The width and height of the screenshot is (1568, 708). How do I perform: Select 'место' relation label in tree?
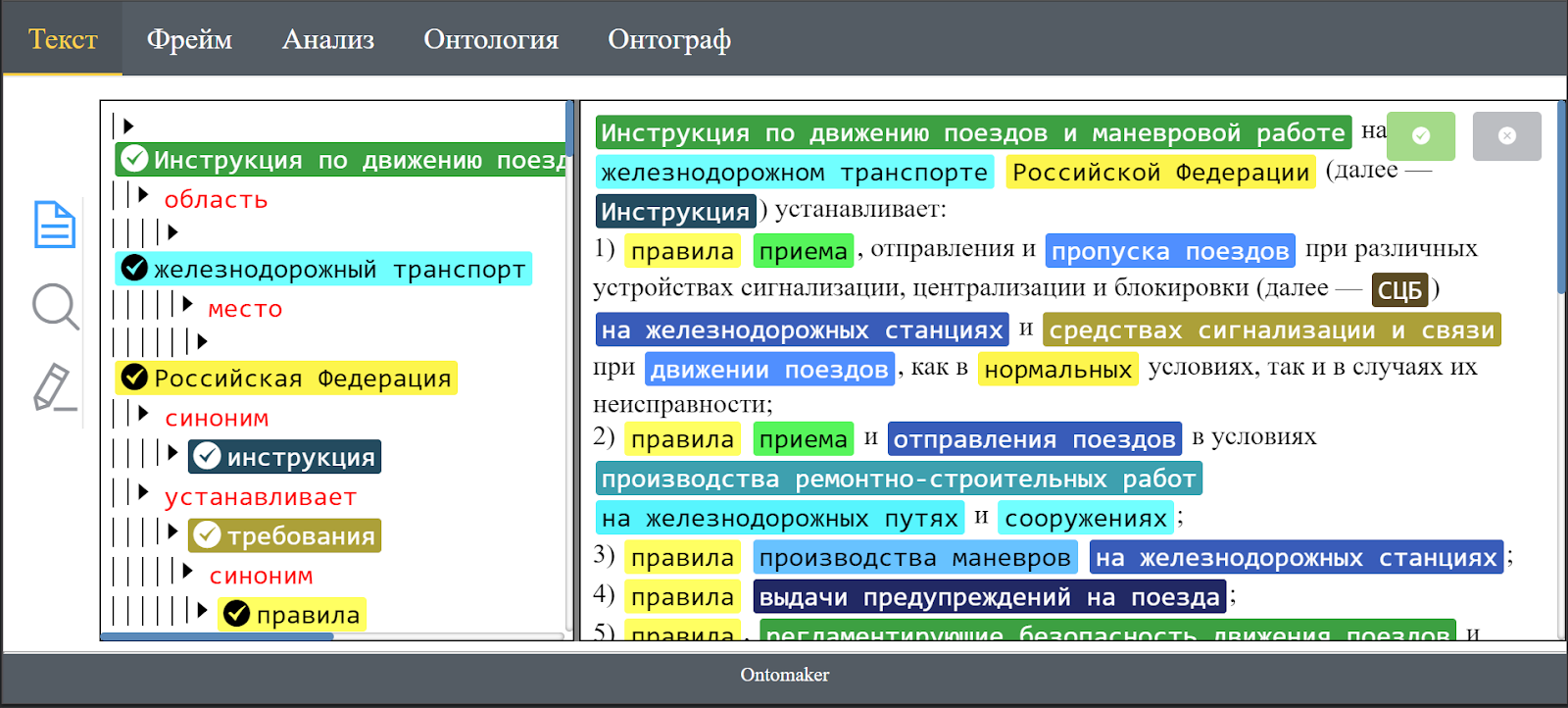[x=245, y=309]
